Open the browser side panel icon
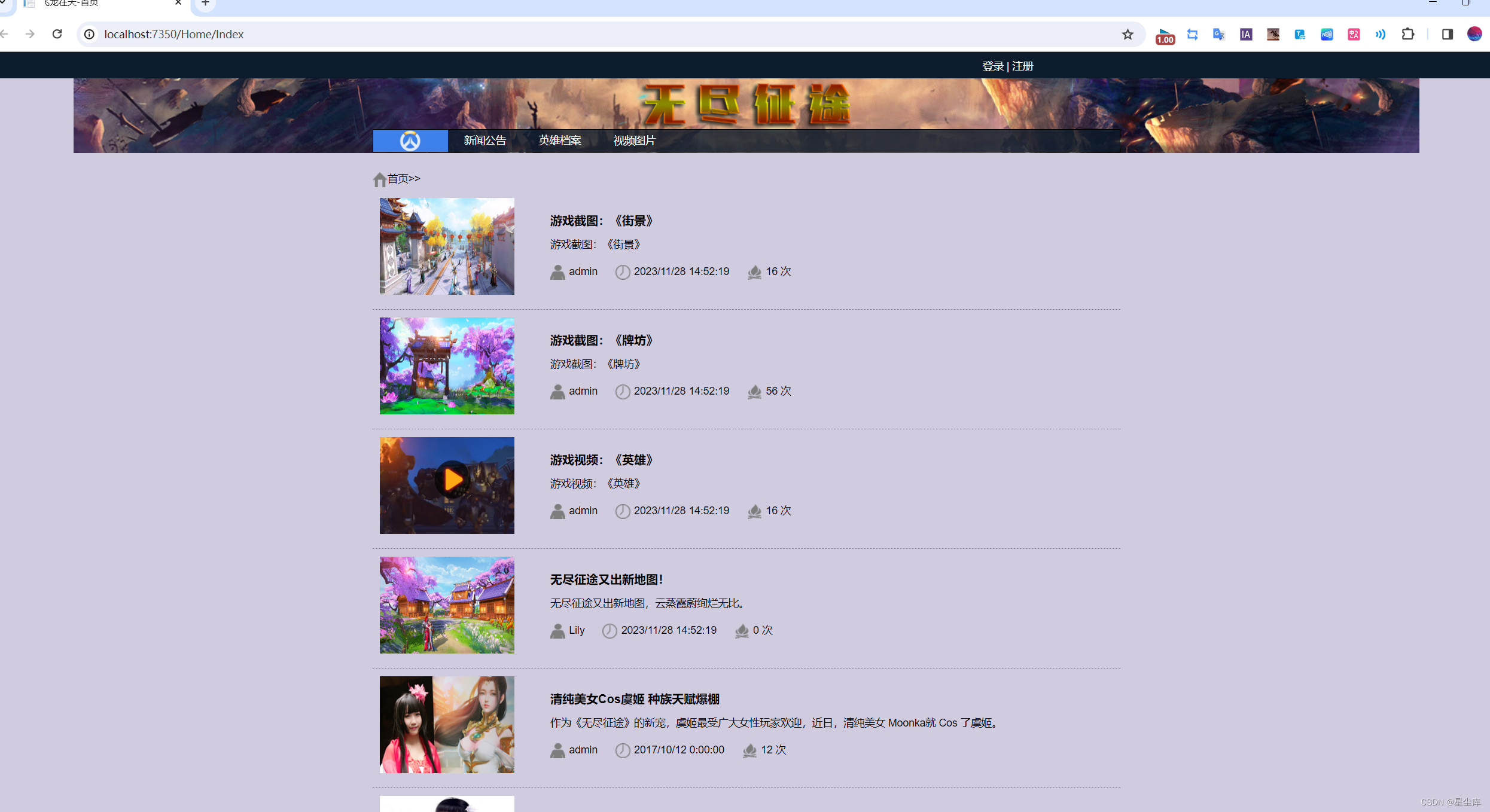The width and height of the screenshot is (1490, 812). 1447,34
